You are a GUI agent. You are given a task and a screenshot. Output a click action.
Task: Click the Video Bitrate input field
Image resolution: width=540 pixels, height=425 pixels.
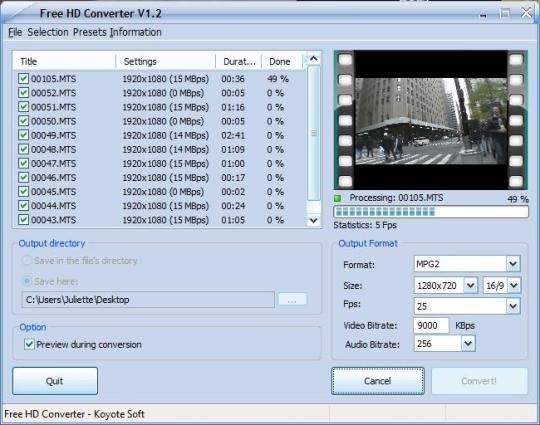(x=431, y=325)
